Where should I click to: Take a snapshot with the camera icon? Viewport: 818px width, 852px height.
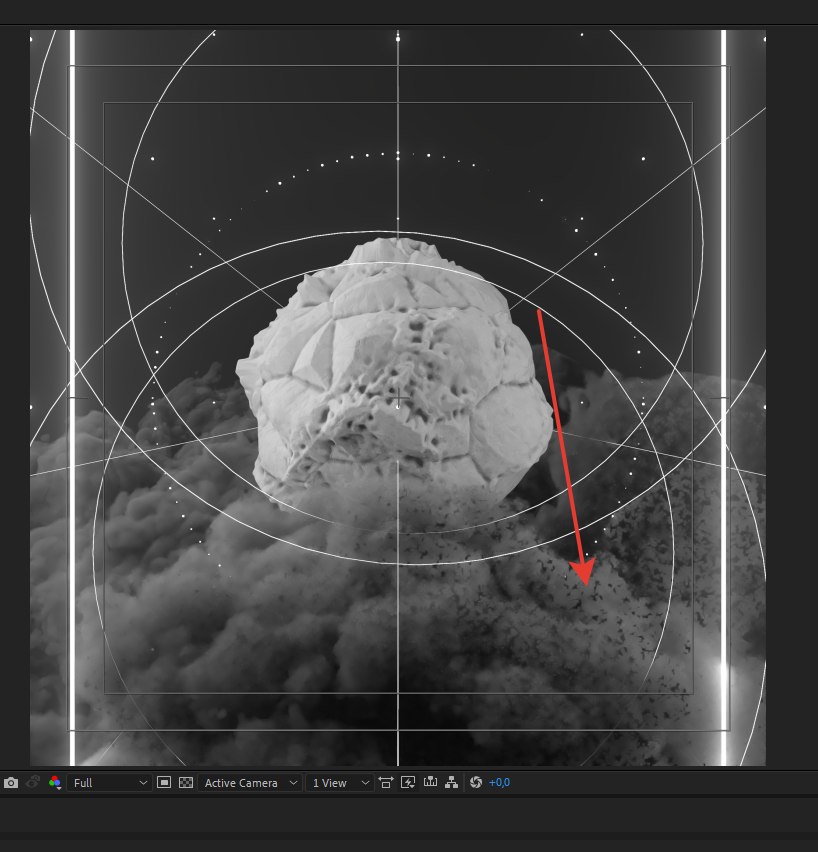click(11, 782)
